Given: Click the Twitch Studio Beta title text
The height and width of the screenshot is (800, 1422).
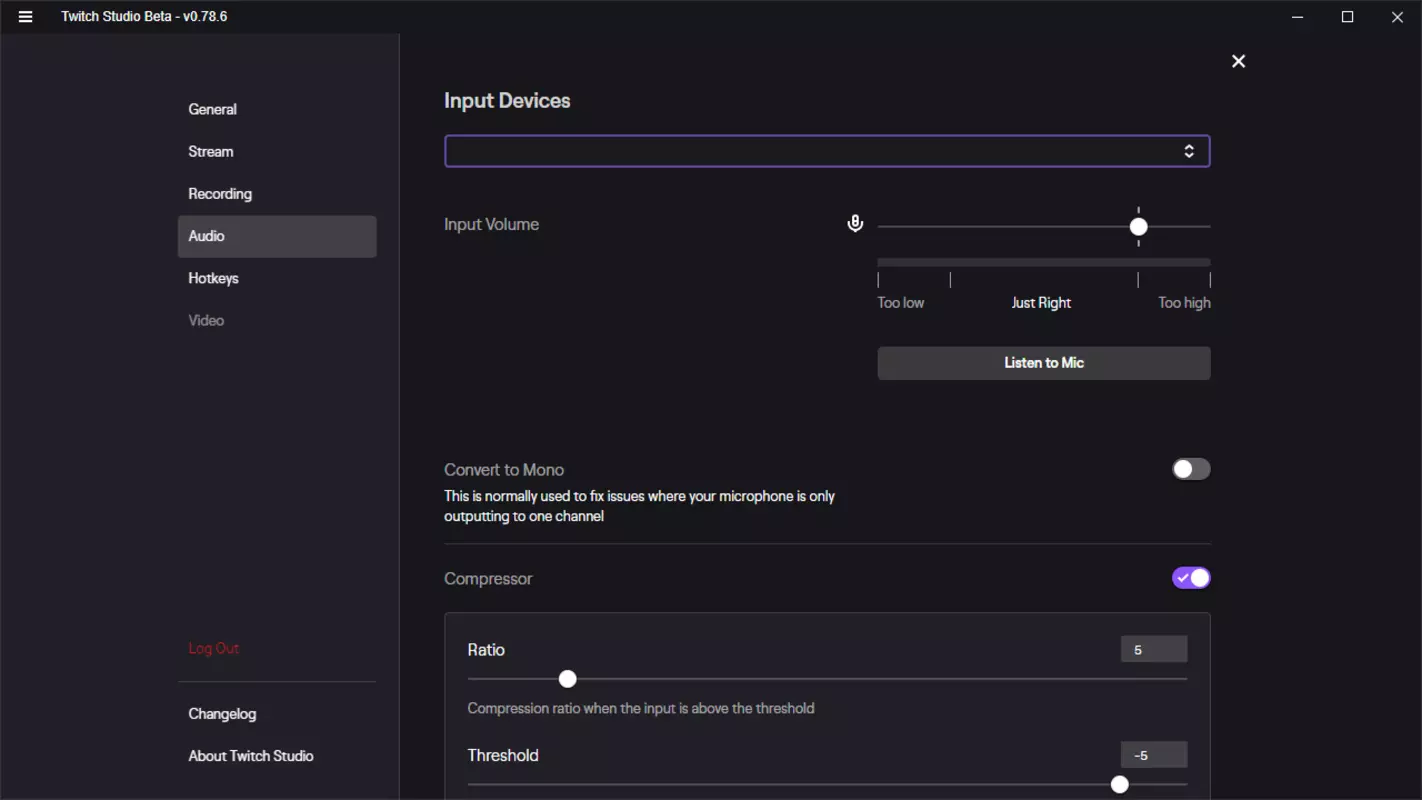Looking at the screenshot, I should 144,17.
